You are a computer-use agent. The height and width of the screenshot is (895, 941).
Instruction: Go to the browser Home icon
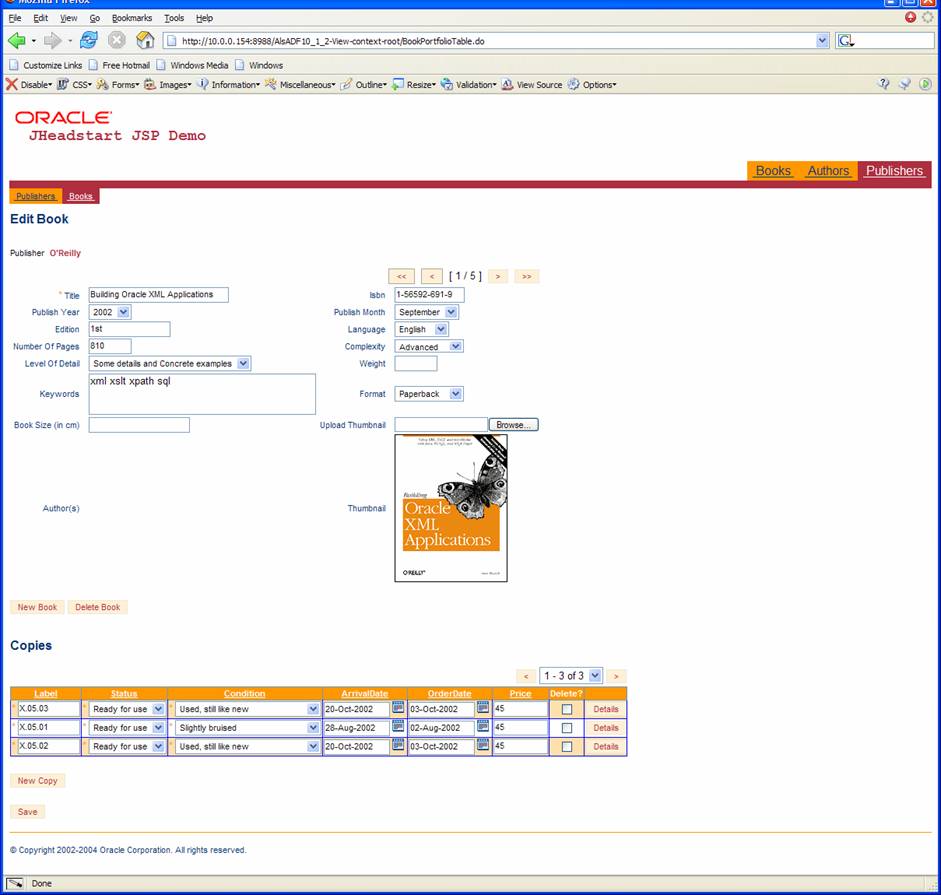145,41
